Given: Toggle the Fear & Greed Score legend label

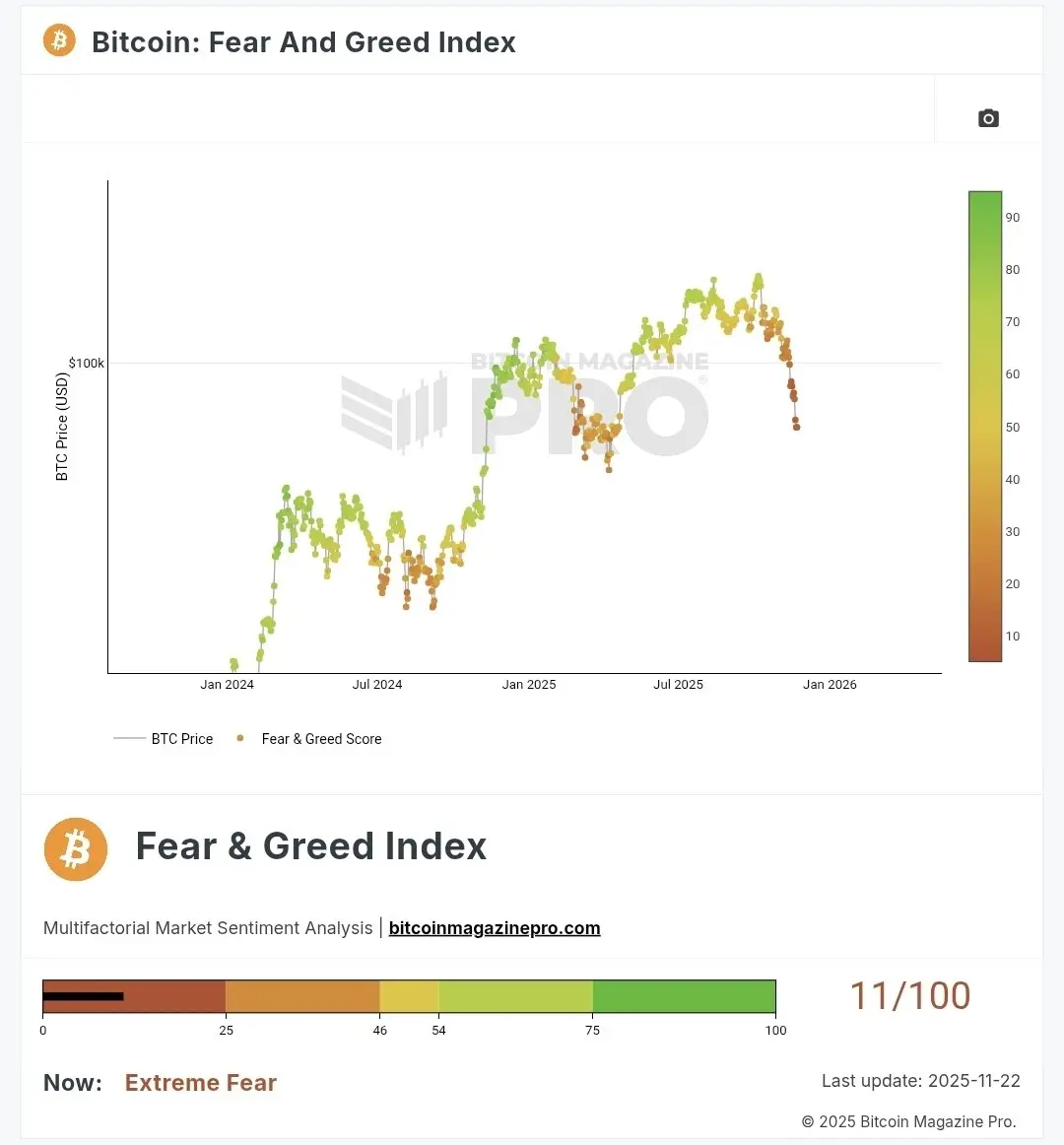Looking at the screenshot, I should pyautogui.click(x=321, y=738).
